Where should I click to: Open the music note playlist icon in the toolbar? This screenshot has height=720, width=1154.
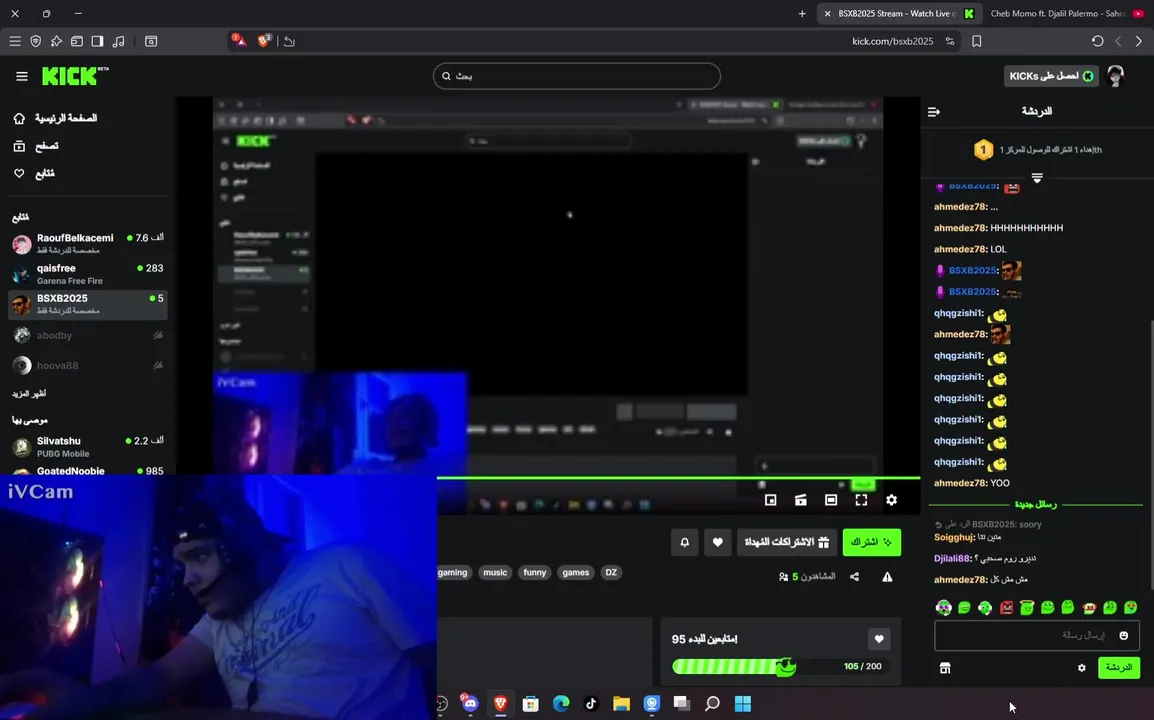(x=118, y=41)
